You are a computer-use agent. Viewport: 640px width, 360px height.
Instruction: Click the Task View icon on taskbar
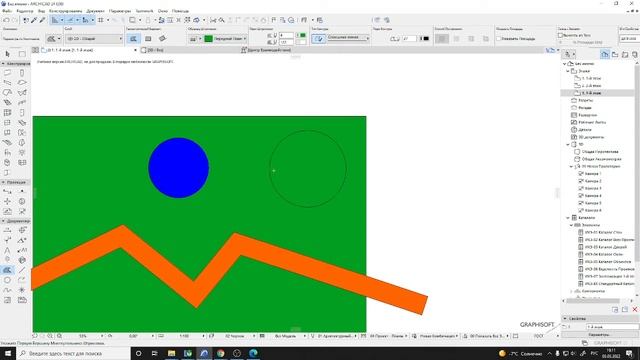point(155,353)
